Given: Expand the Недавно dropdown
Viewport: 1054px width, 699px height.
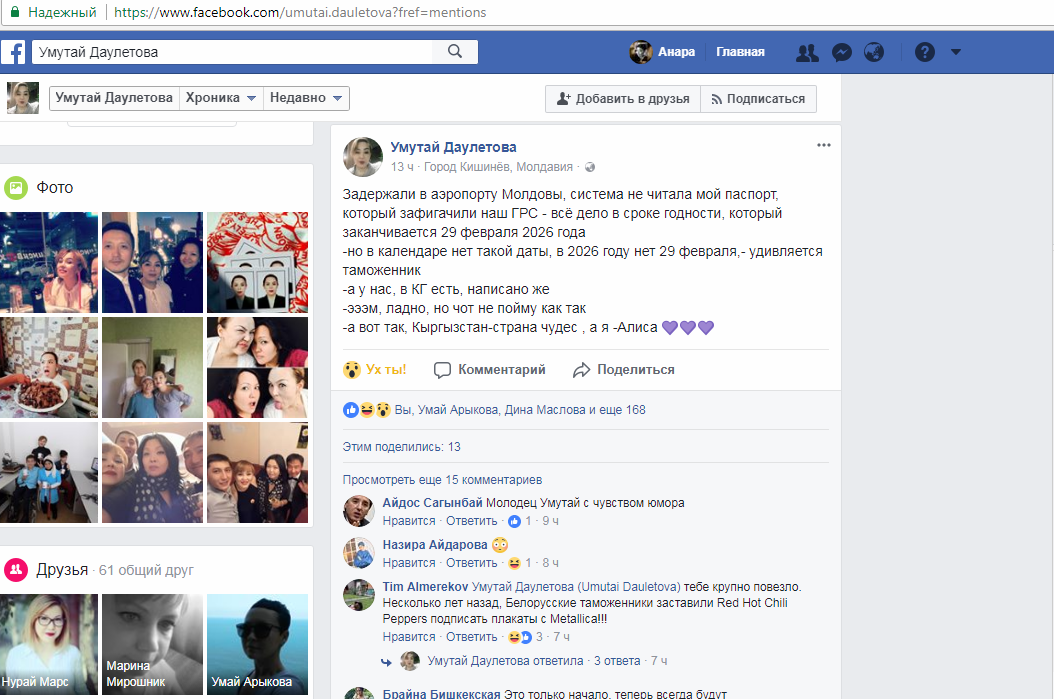Looking at the screenshot, I should [x=306, y=98].
